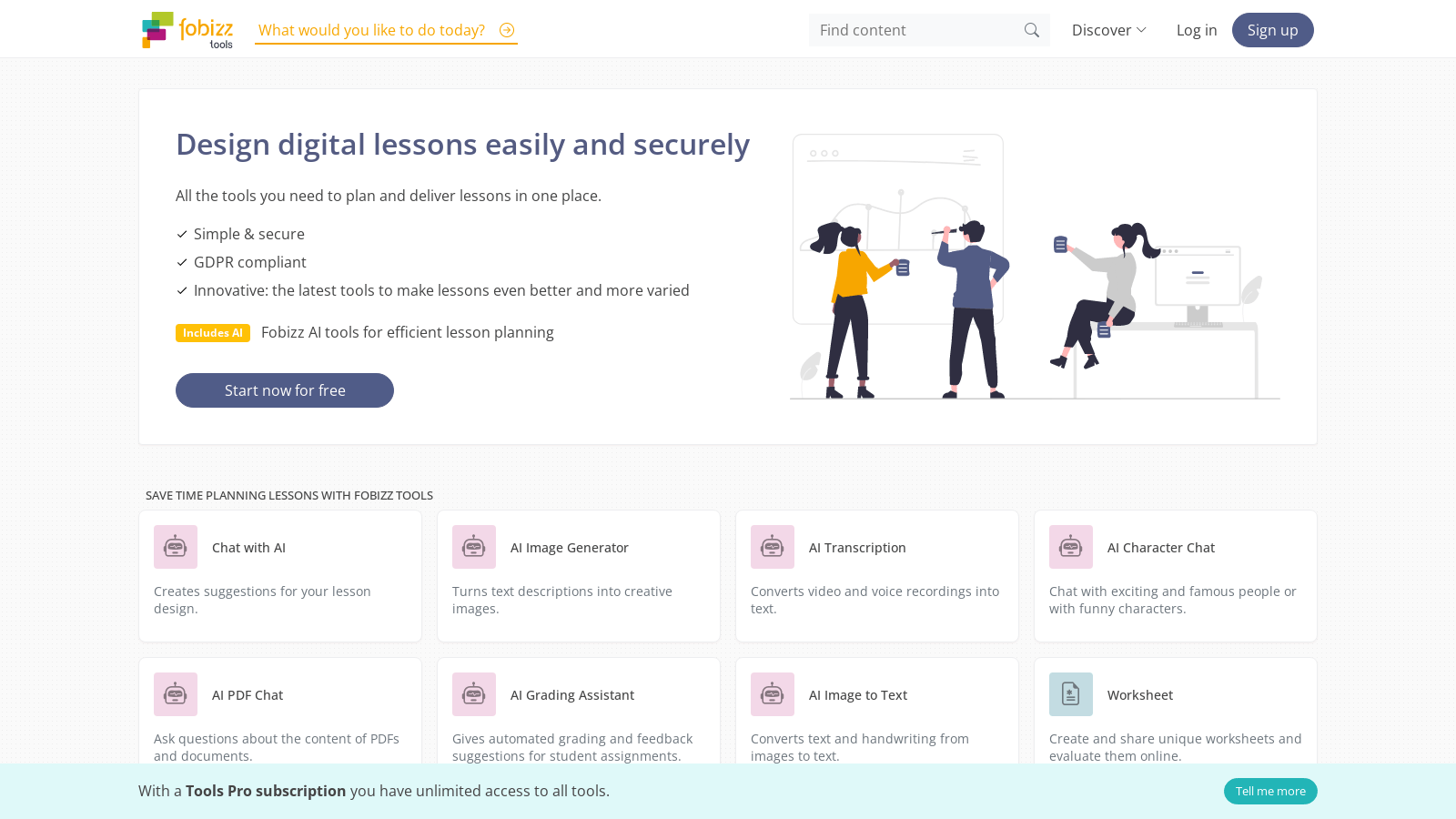Click the AI Grading Assistant robot icon
This screenshot has height=819, width=1456.
tap(474, 694)
